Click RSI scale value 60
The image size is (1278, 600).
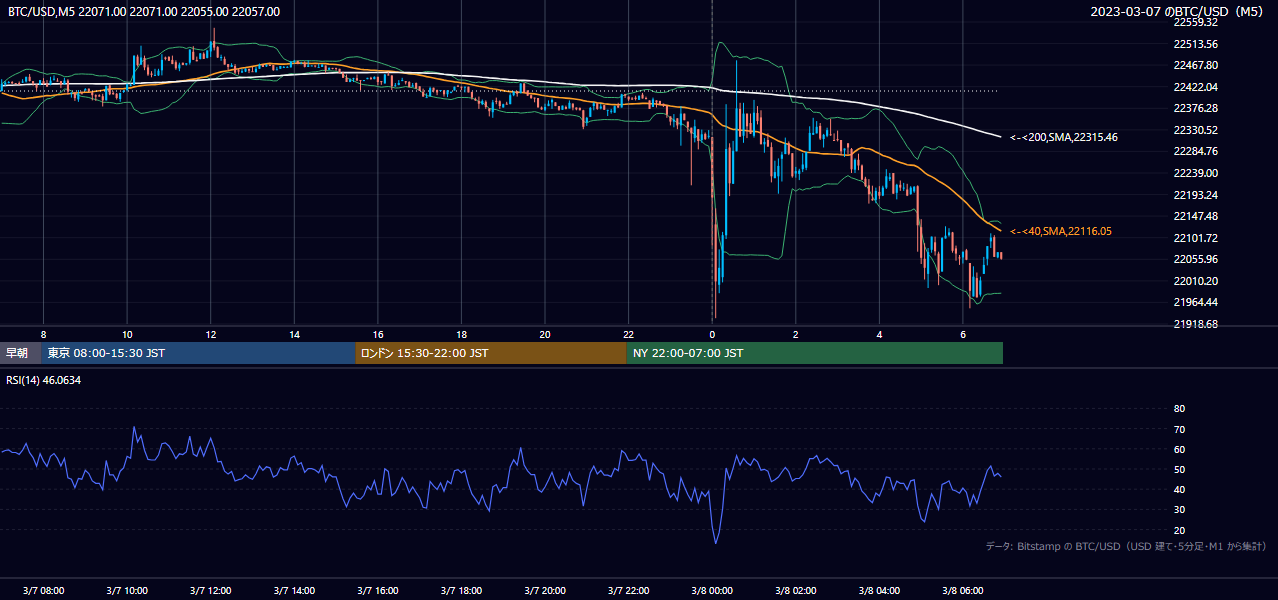(1179, 449)
